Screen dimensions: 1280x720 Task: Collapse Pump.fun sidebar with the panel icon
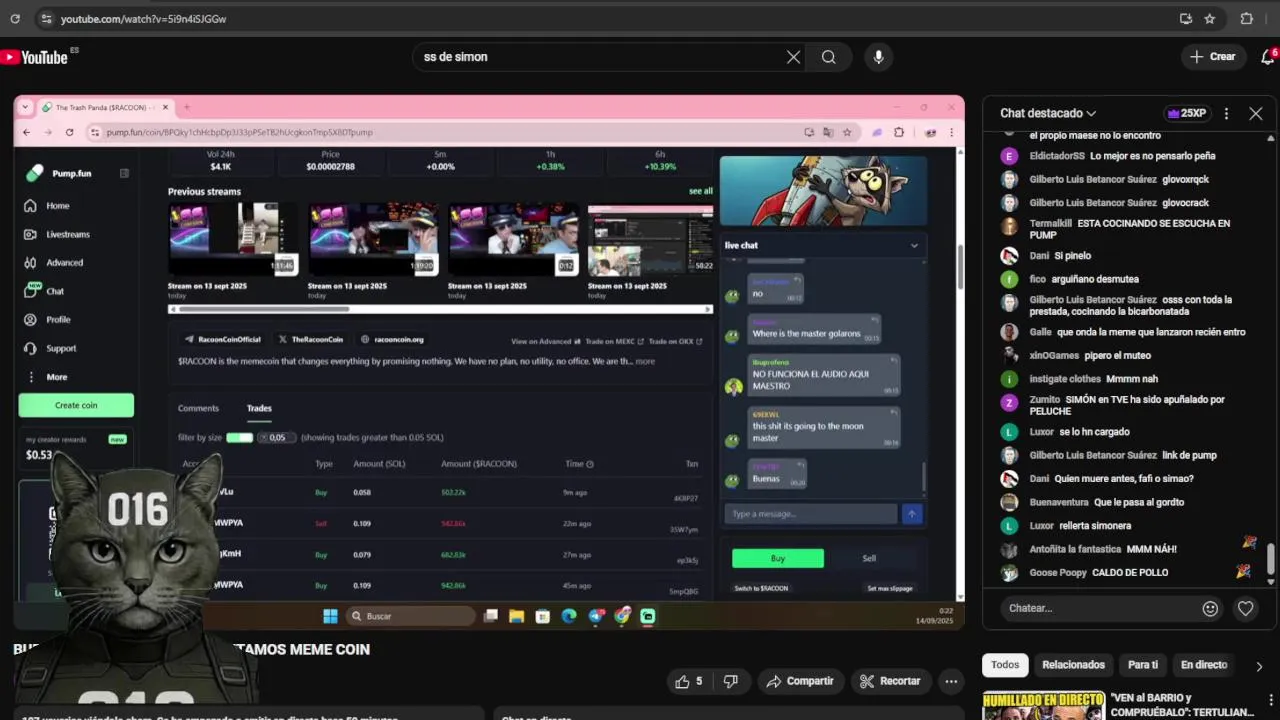pos(124,173)
